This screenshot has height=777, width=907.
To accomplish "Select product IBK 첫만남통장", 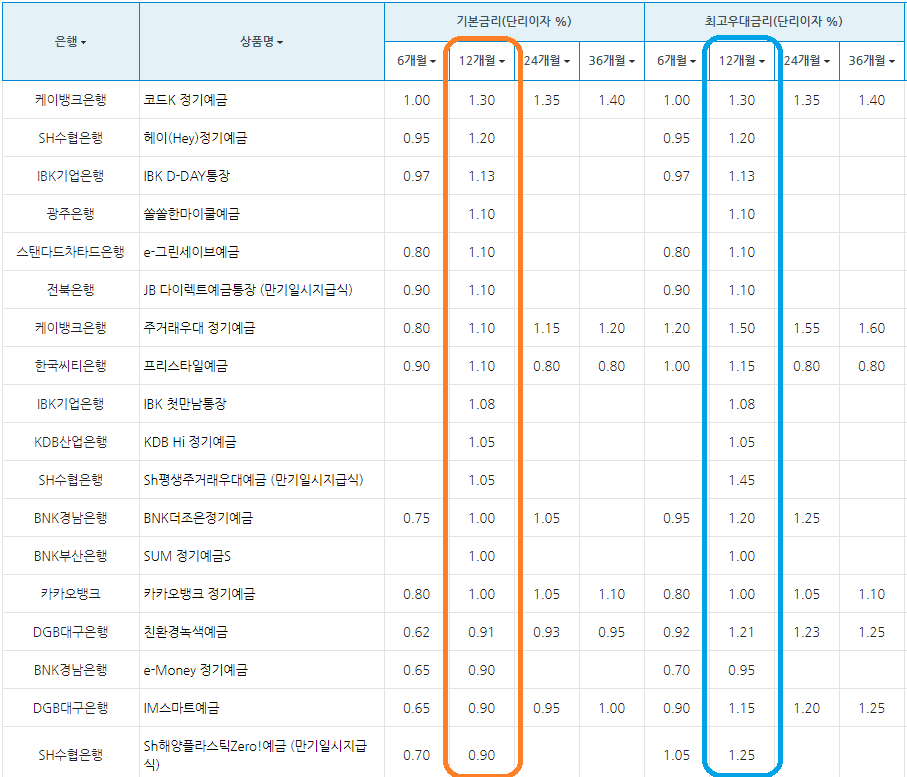I will tap(185, 404).
